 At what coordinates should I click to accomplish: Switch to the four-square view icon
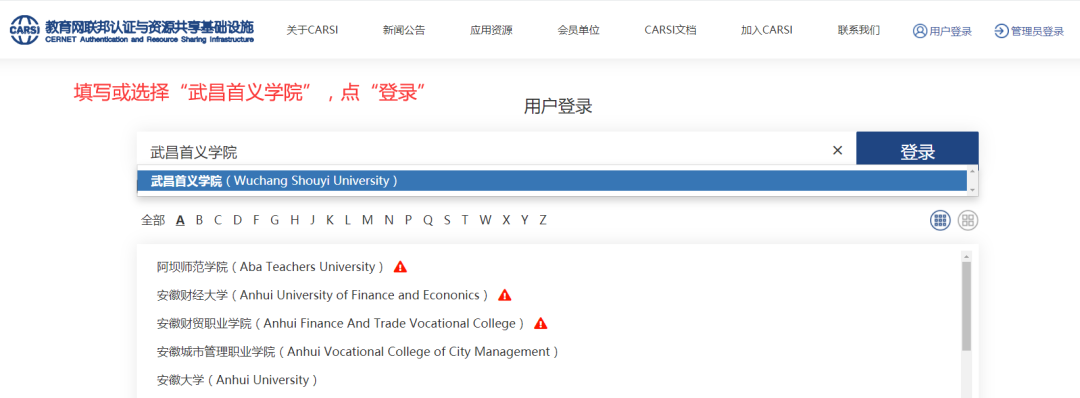pos(968,220)
